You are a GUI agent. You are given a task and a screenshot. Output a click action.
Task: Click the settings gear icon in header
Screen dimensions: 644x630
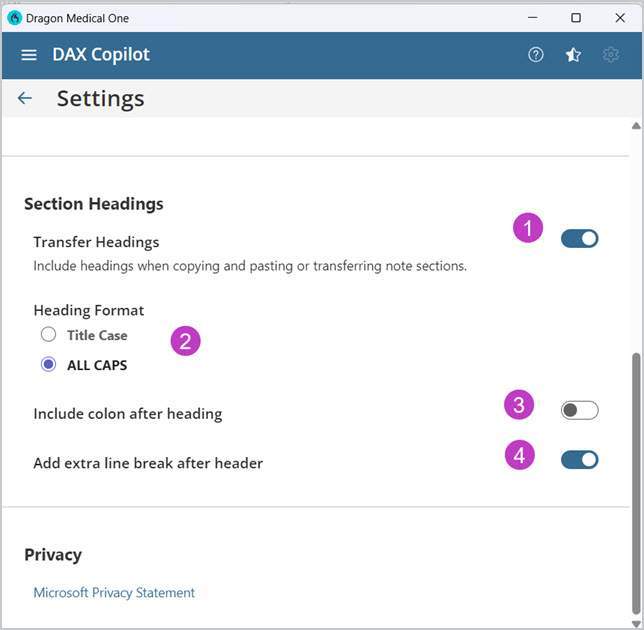point(611,55)
